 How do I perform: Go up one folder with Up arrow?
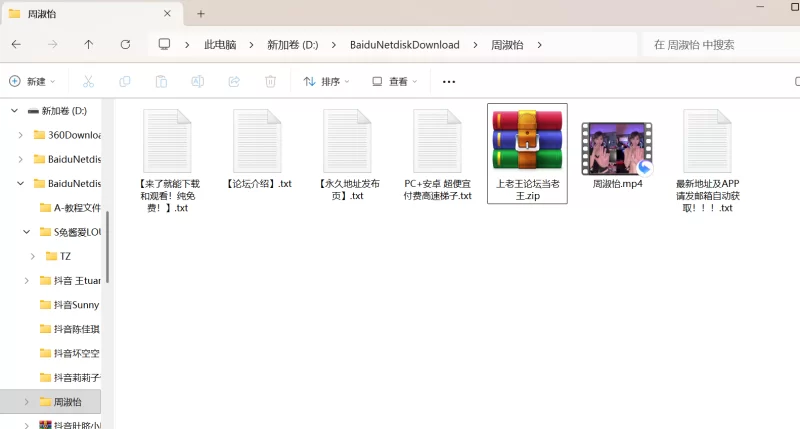[89, 45]
